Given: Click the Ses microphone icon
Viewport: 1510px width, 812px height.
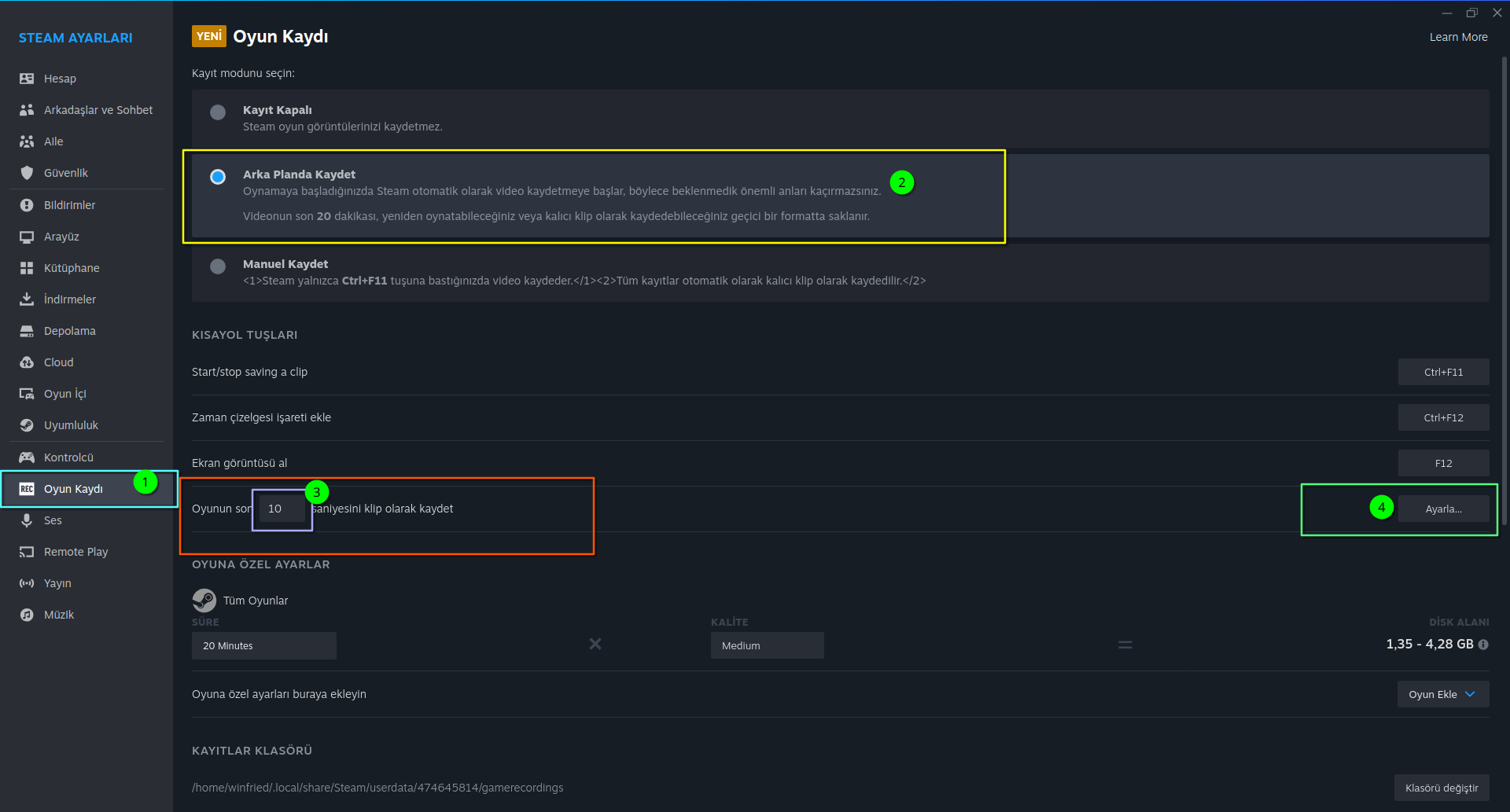Looking at the screenshot, I should pos(27,520).
